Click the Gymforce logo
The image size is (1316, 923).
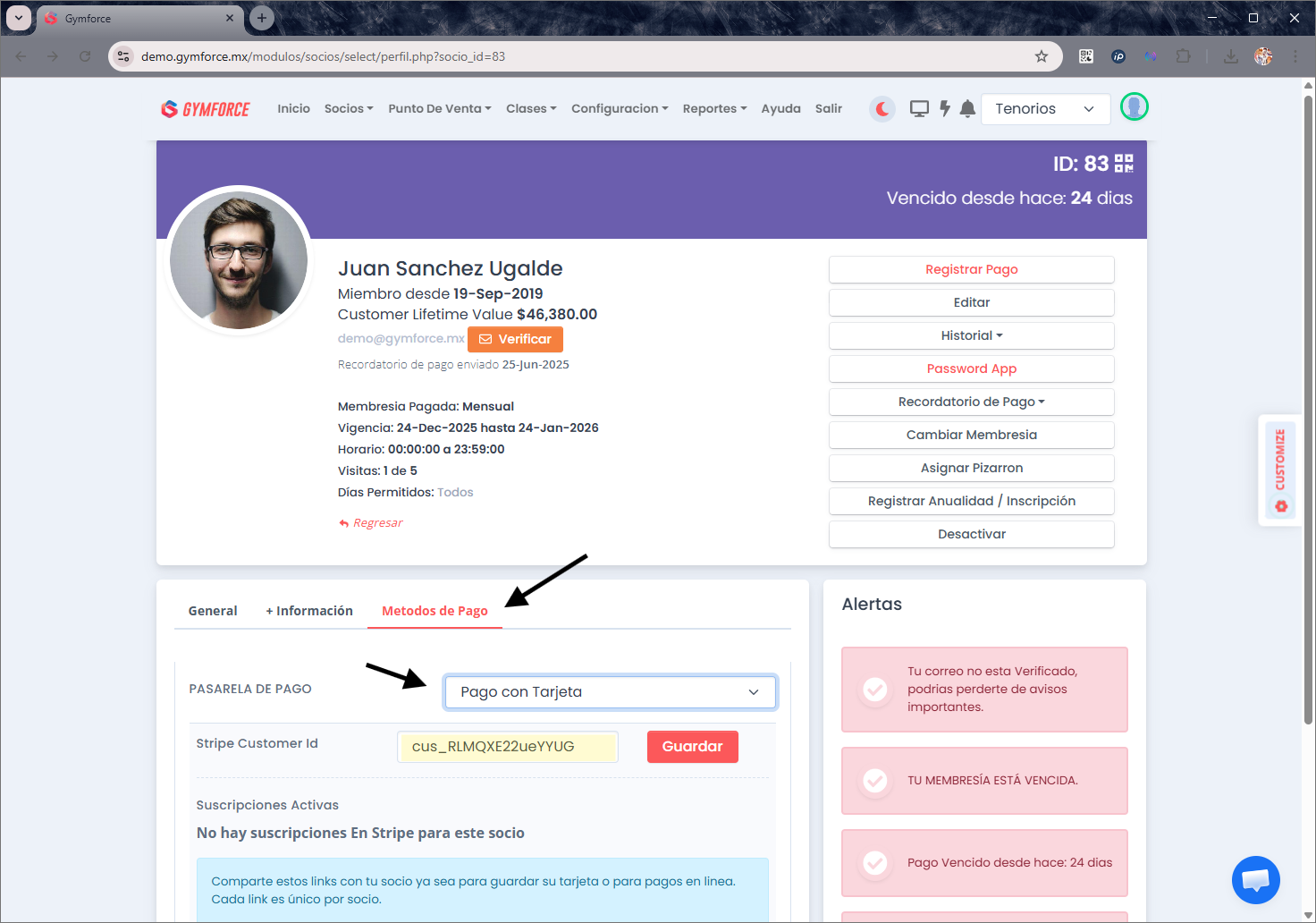tap(205, 108)
